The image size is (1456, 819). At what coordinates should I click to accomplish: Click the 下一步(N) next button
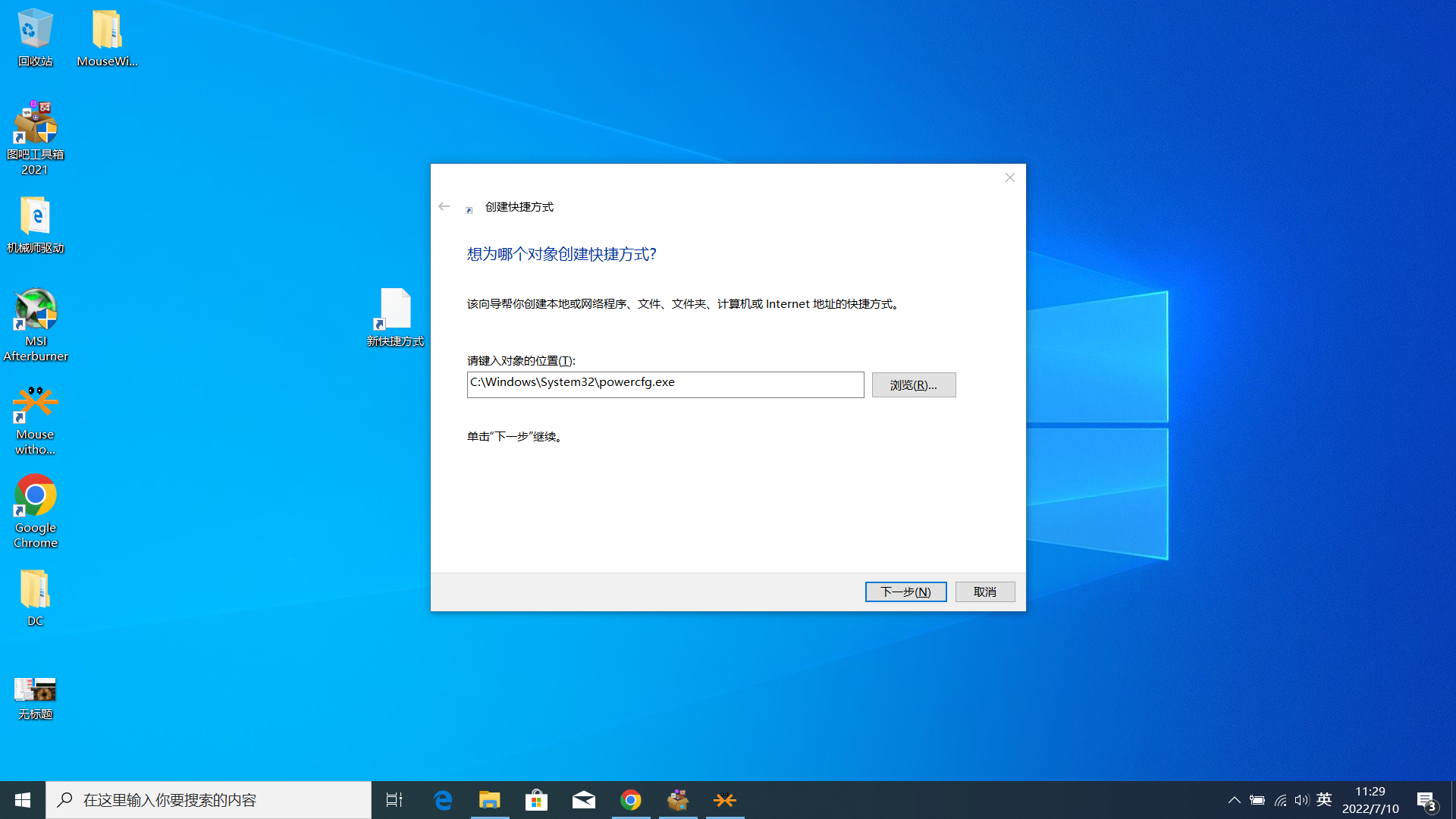(x=905, y=591)
